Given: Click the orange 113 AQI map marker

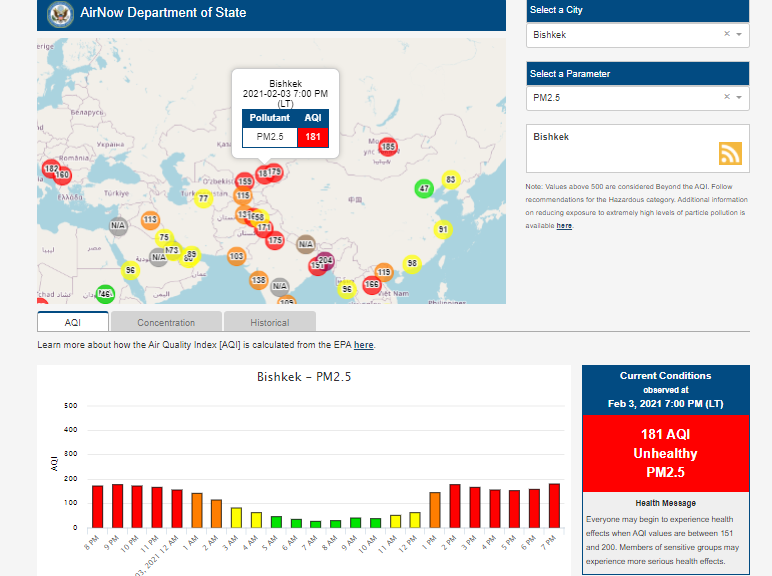Looking at the screenshot, I should 150,220.
